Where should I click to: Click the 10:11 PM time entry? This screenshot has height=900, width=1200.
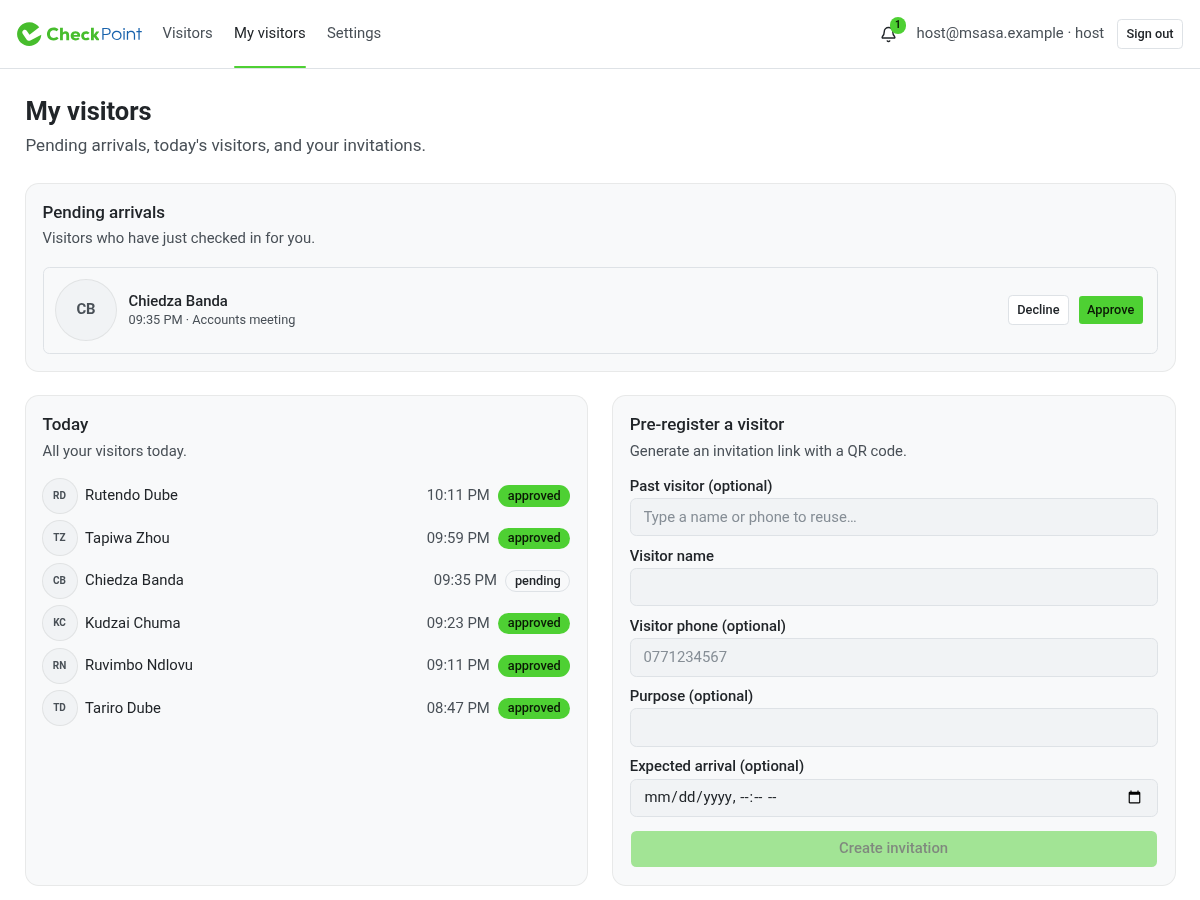click(x=458, y=495)
